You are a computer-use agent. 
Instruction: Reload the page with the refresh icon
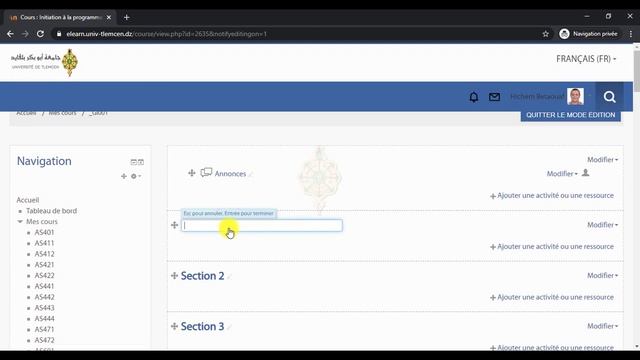point(40,34)
